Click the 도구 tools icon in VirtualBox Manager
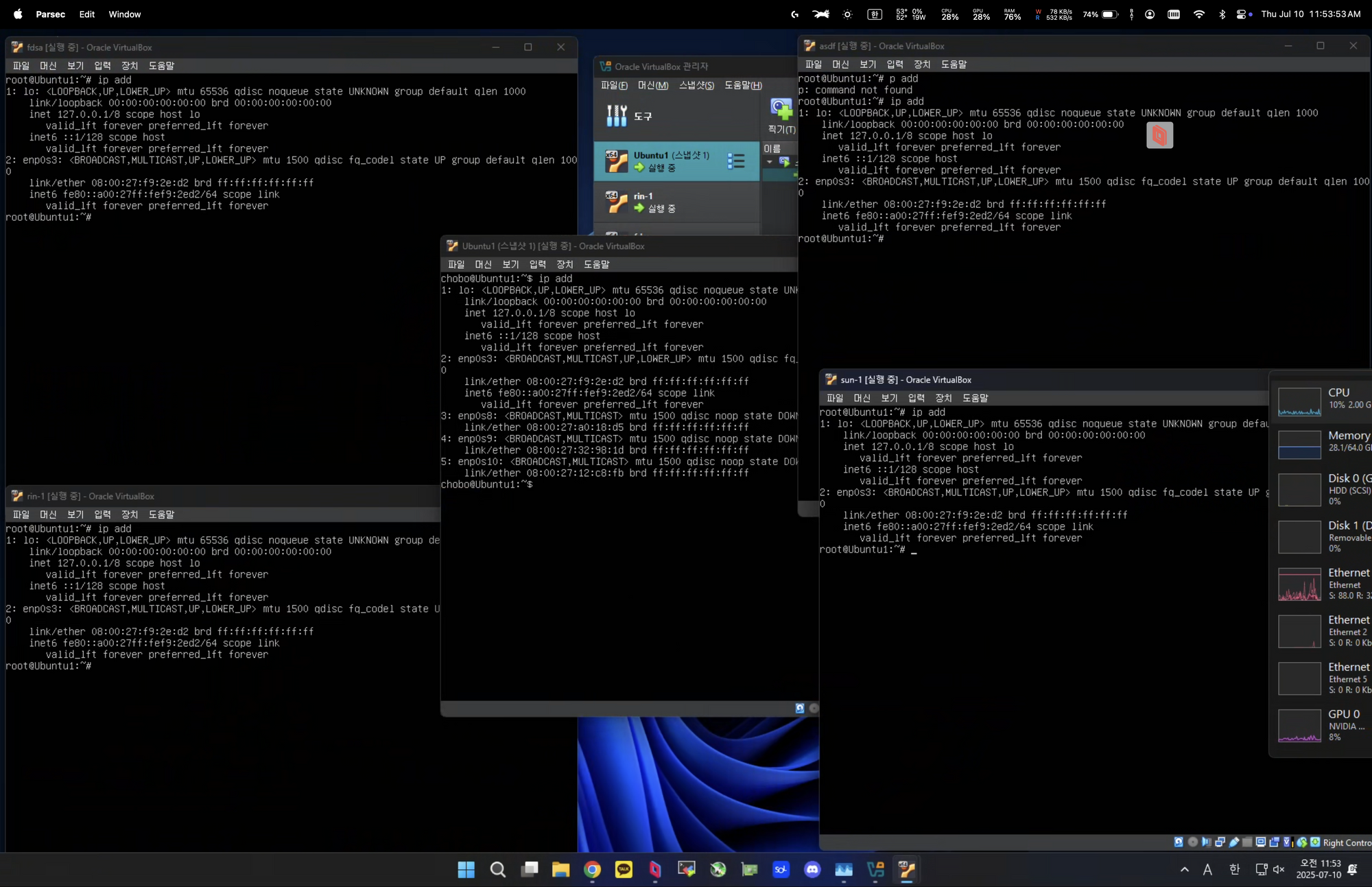This screenshot has width=1372, height=887. point(616,116)
